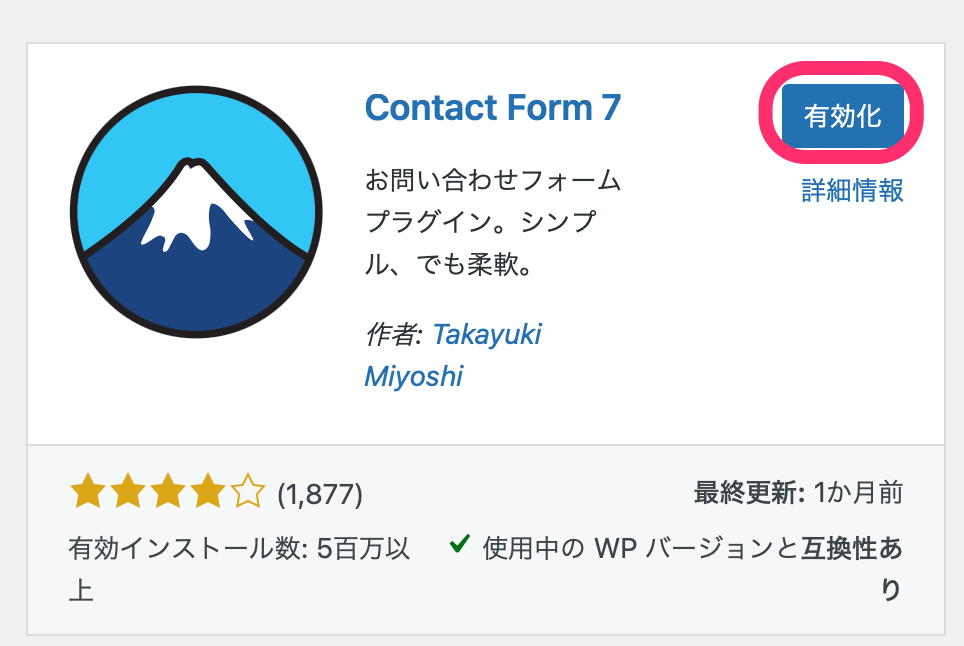This screenshot has height=646, width=964.
Task: Click the 5百万以上 install count text
Action: 364,549
